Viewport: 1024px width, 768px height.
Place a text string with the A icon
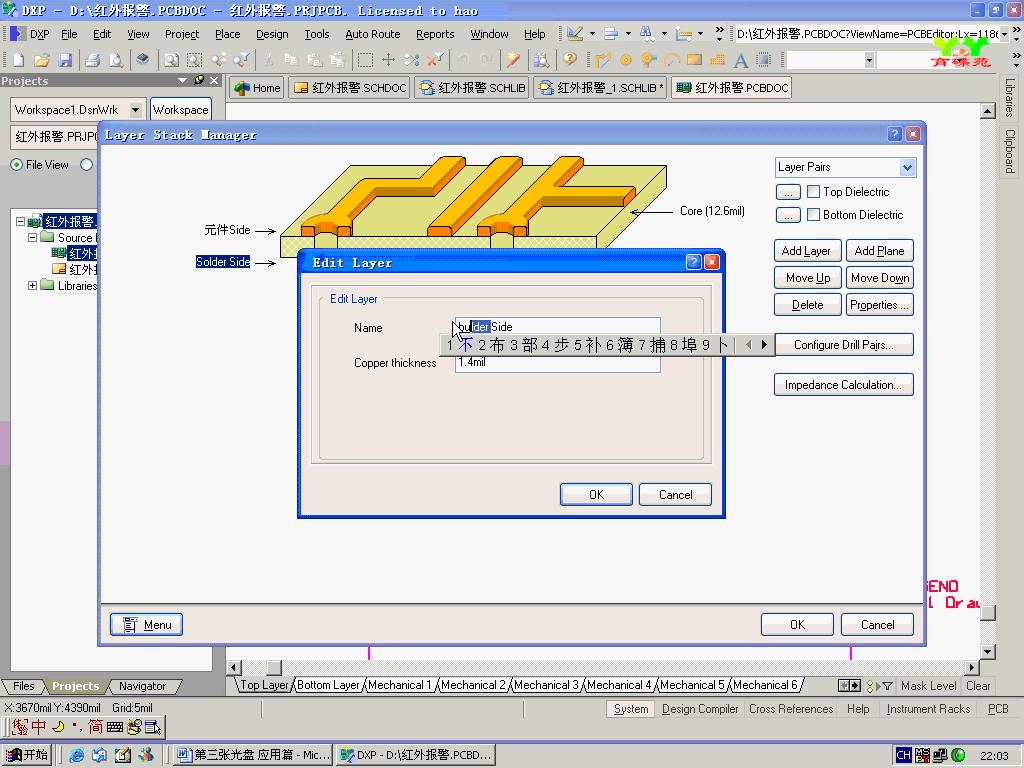741,61
